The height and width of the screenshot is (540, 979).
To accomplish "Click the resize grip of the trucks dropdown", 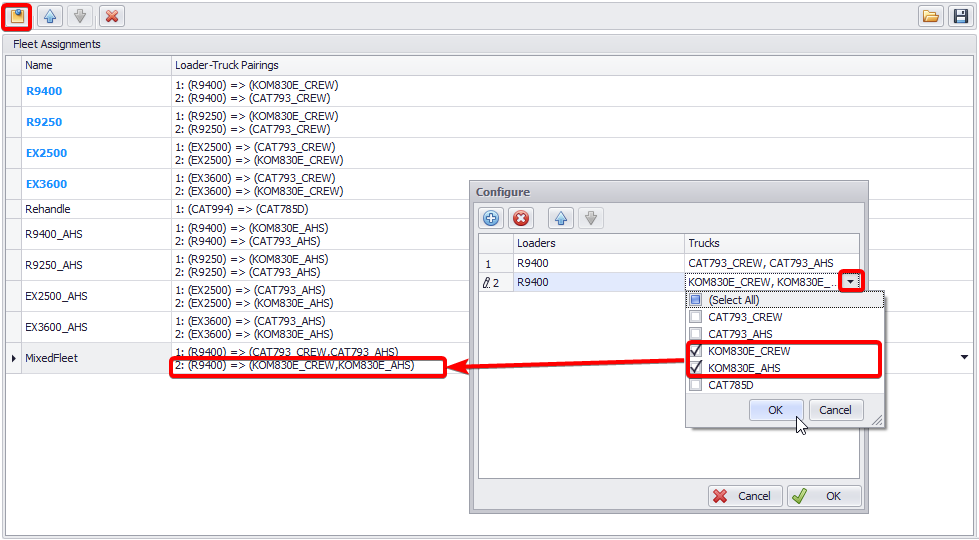I will [x=877, y=421].
